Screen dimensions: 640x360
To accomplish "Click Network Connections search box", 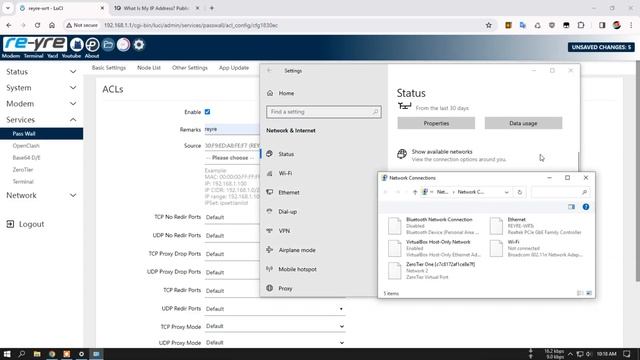I will click(561, 192).
